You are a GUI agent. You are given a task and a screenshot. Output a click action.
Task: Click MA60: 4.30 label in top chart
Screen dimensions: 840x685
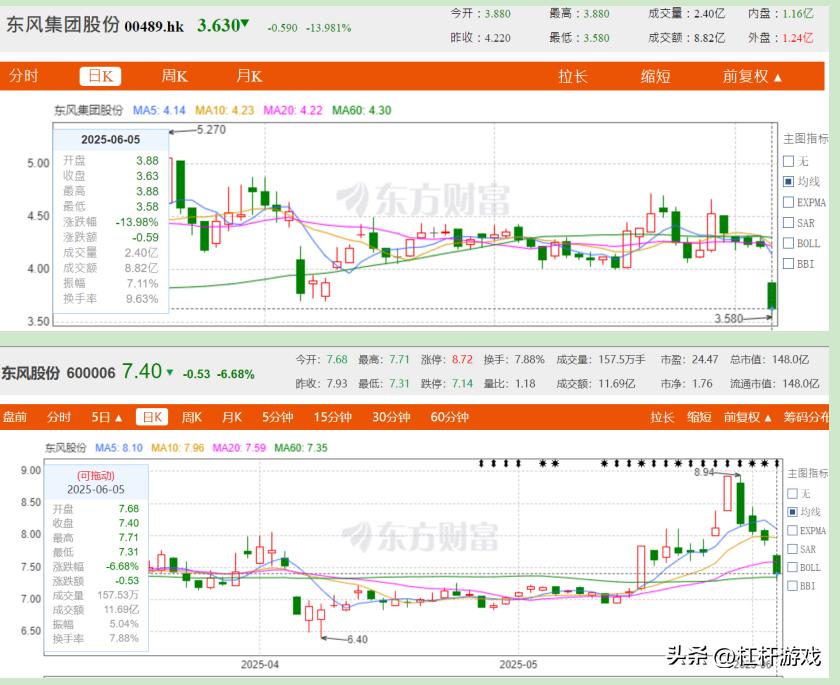click(362, 110)
